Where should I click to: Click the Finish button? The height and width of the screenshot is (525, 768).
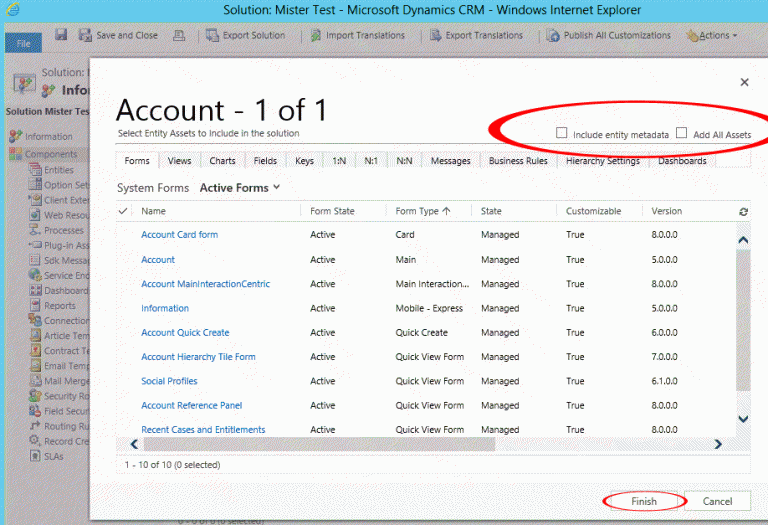[644, 501]
